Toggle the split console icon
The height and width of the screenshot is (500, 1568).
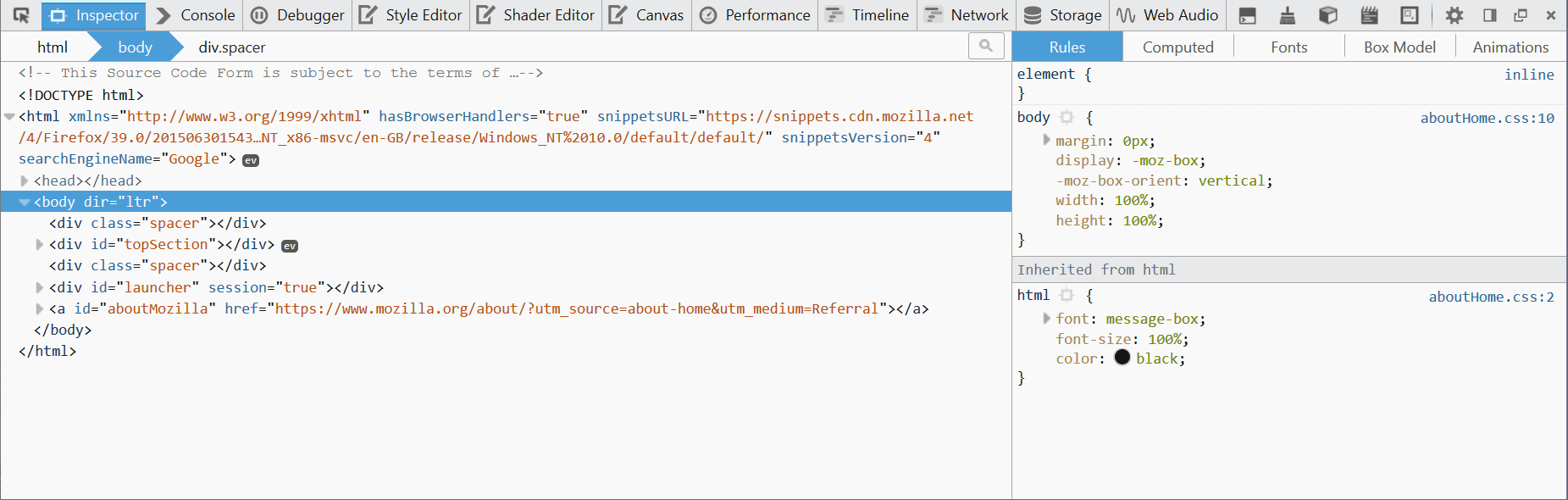click(x=1247, y=15)
